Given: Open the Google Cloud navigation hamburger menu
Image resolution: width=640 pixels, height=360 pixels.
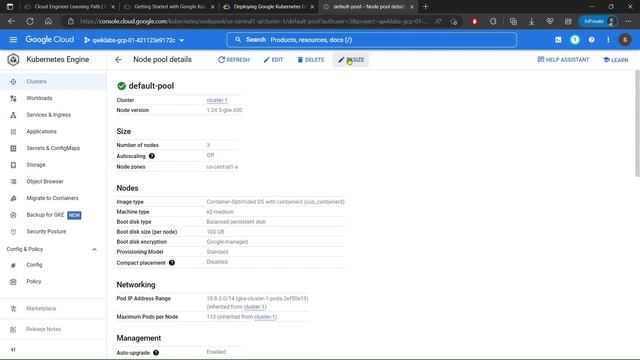Looking at the screenshot, I should coord(13,40).
